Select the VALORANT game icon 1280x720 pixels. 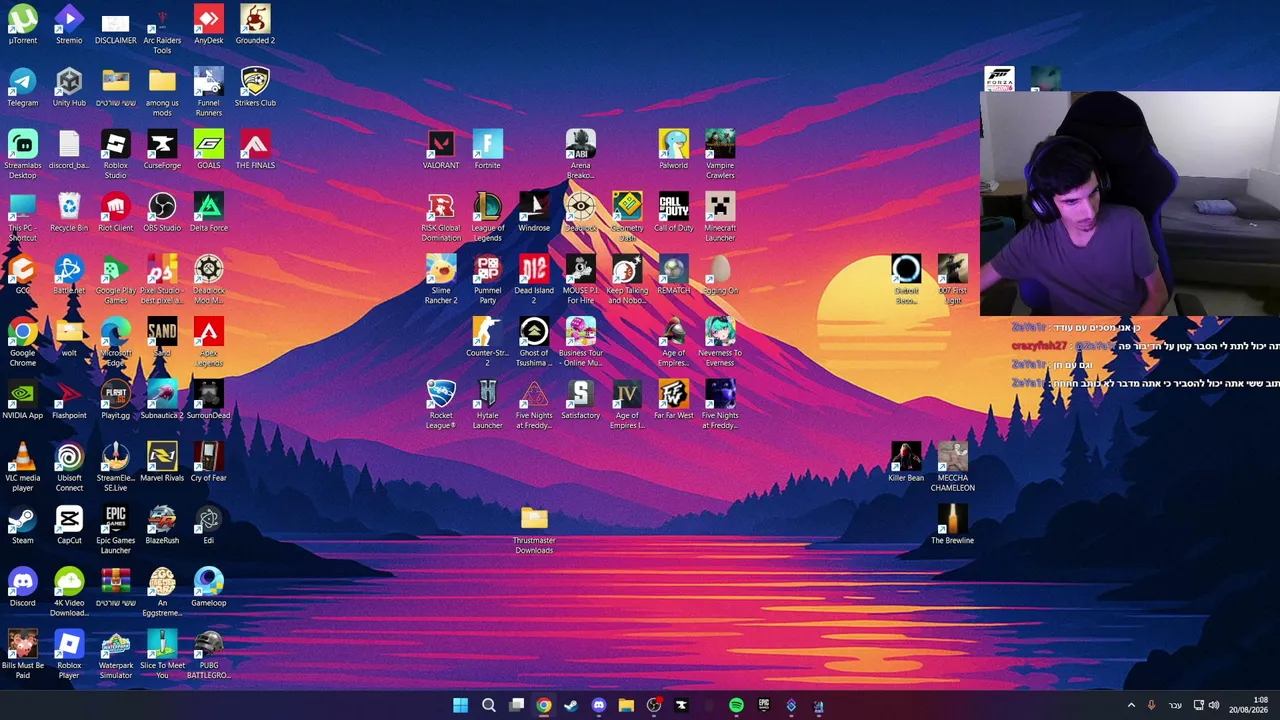[x=441, y=150]
